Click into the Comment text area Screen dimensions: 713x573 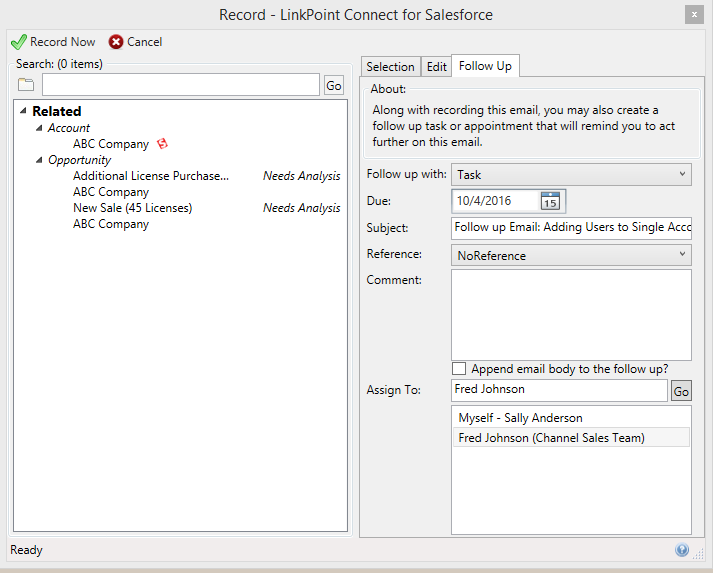[571, 315]
